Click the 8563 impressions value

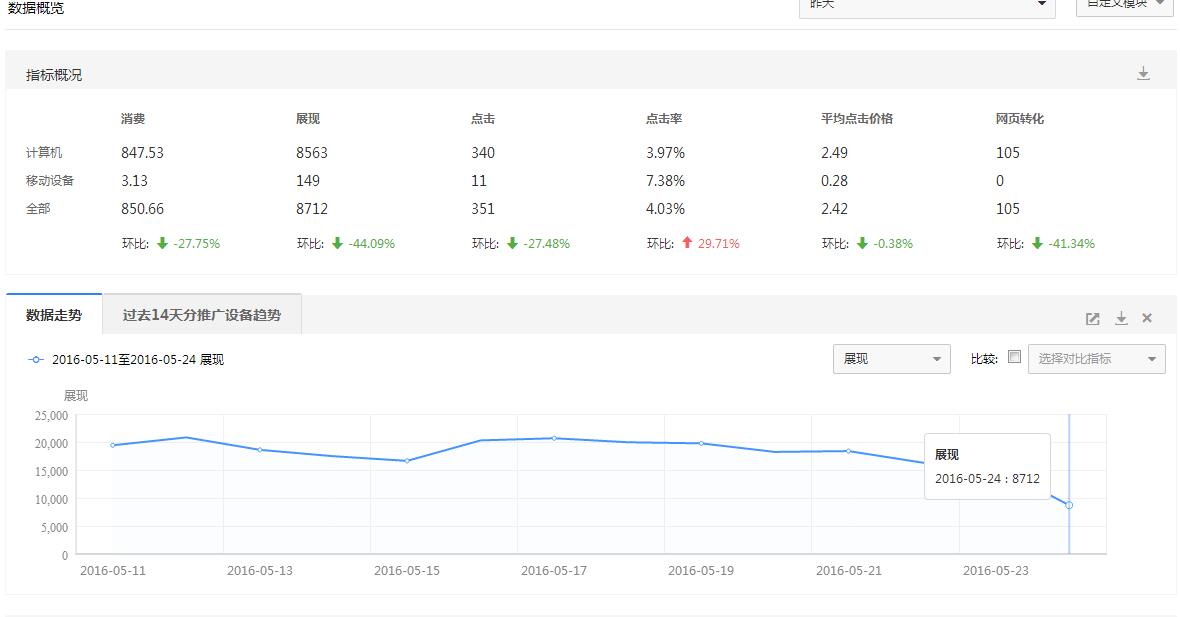(312, 153)
